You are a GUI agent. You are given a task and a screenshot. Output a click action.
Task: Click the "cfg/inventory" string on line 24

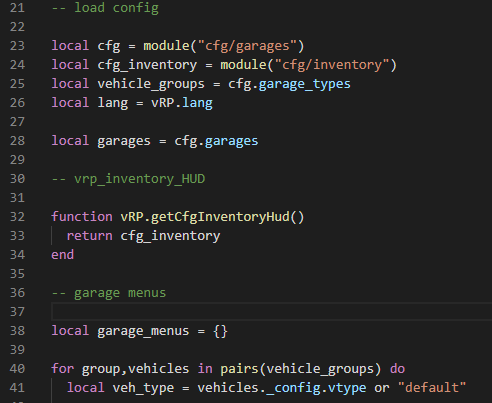coord(332,65)
